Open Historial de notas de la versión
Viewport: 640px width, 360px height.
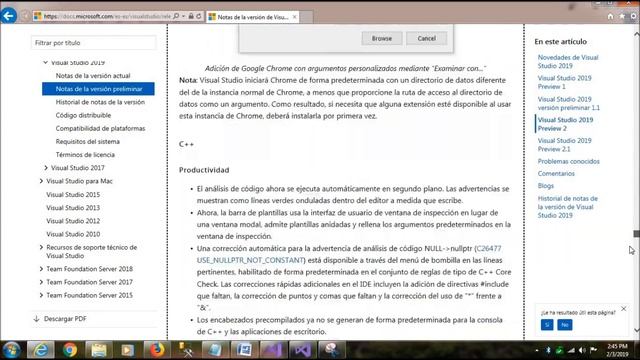pos(100,102)
